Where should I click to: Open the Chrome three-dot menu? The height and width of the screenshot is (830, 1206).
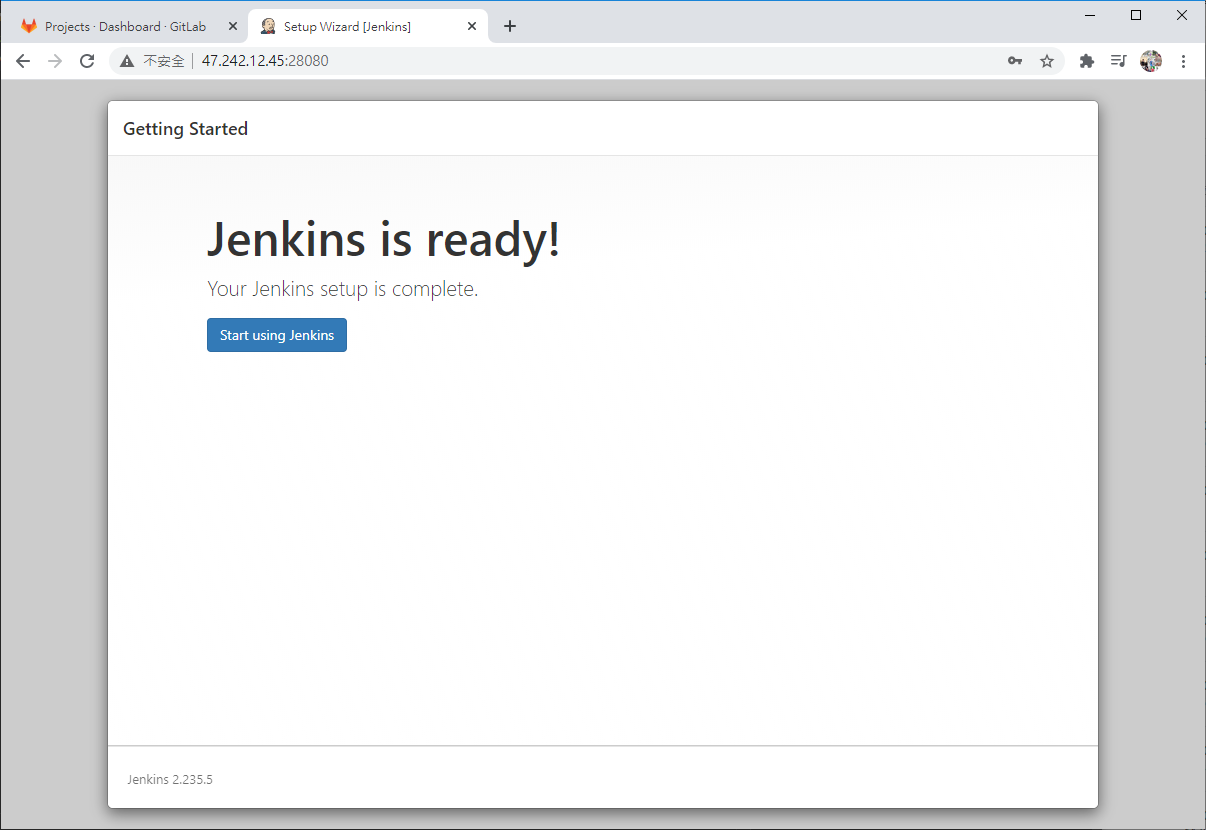point(1183,61)
